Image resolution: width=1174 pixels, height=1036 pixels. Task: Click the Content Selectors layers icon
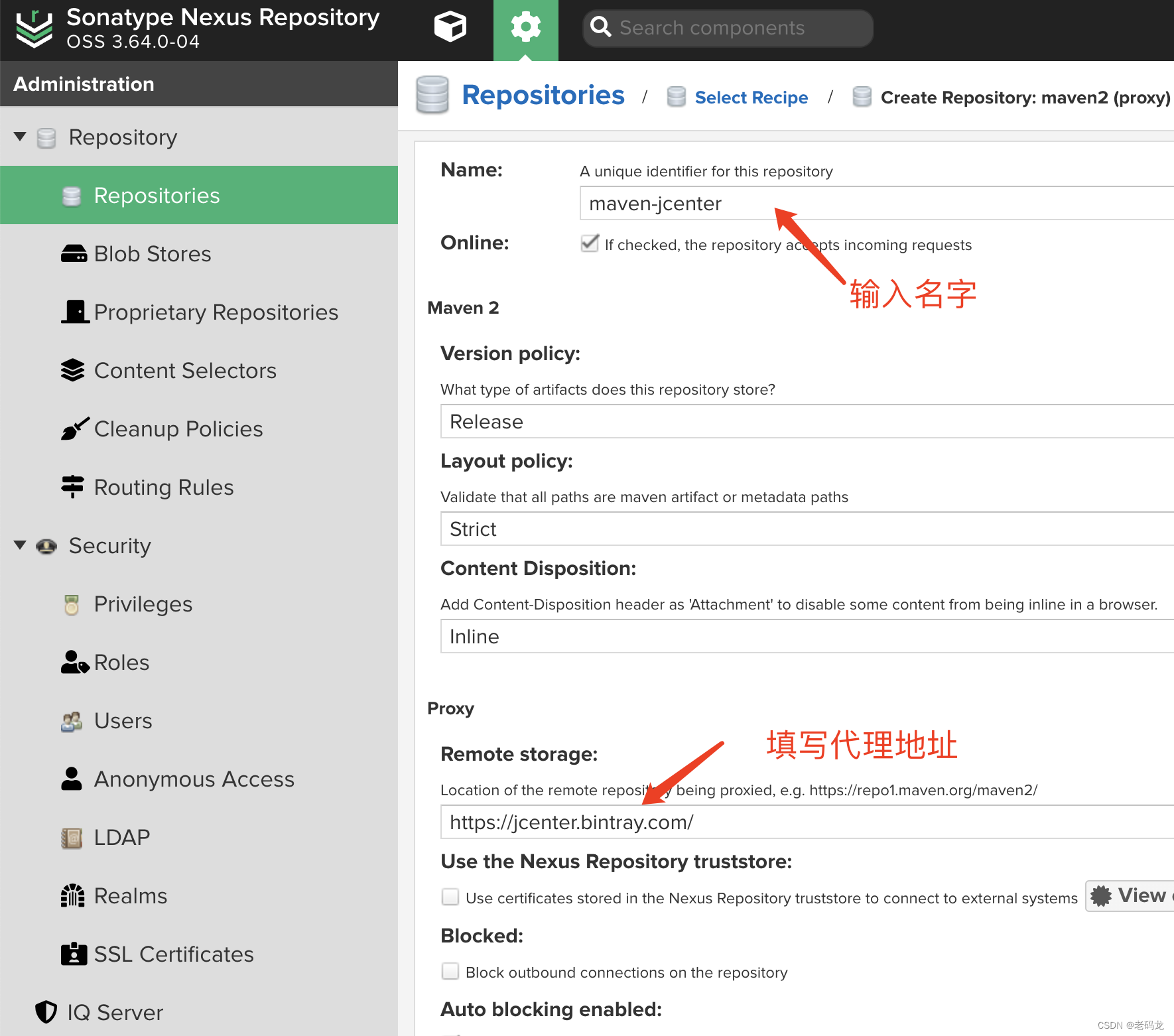[x=73, y=370]
